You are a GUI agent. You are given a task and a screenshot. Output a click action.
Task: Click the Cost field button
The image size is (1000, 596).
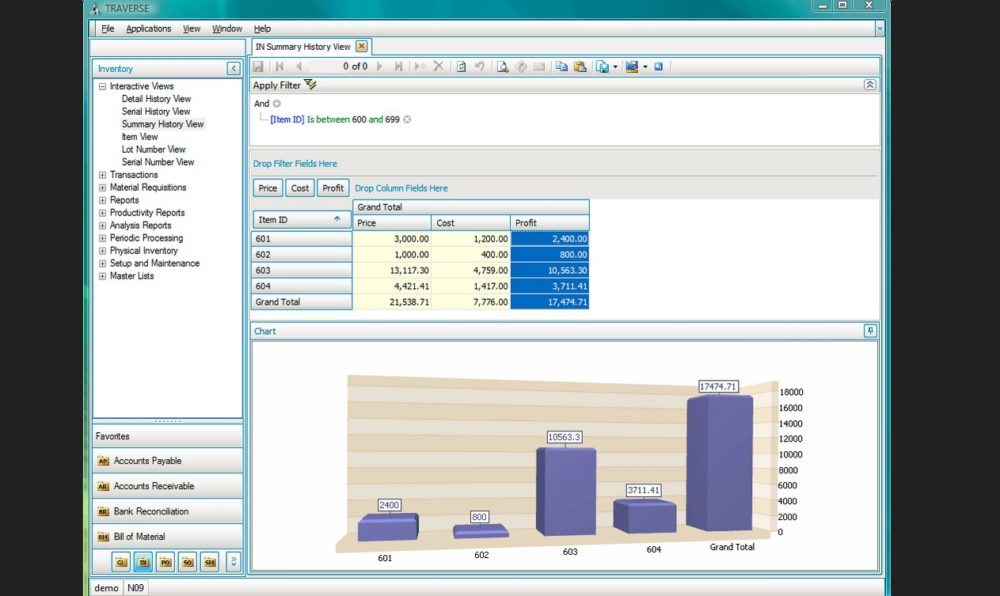click(x=300, y=188)
